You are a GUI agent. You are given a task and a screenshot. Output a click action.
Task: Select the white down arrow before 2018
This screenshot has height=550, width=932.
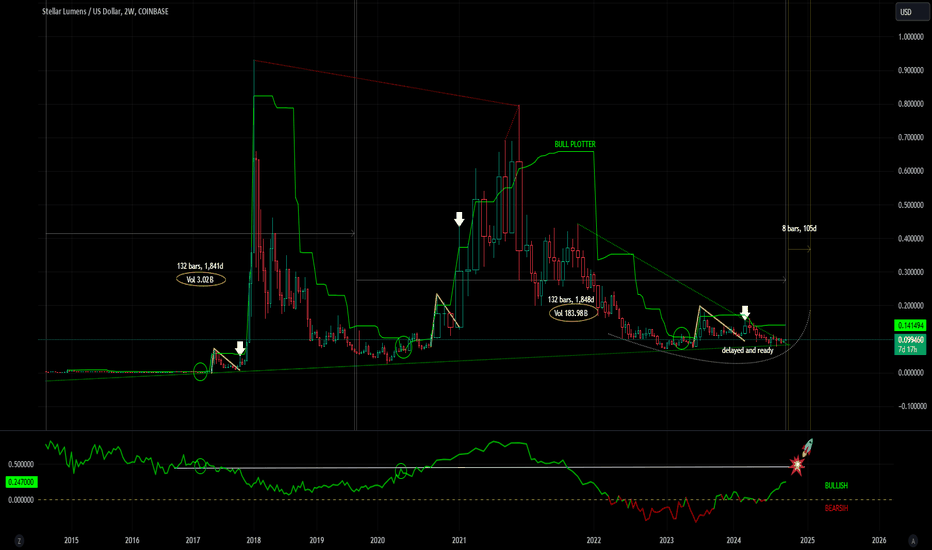[240, 348]
